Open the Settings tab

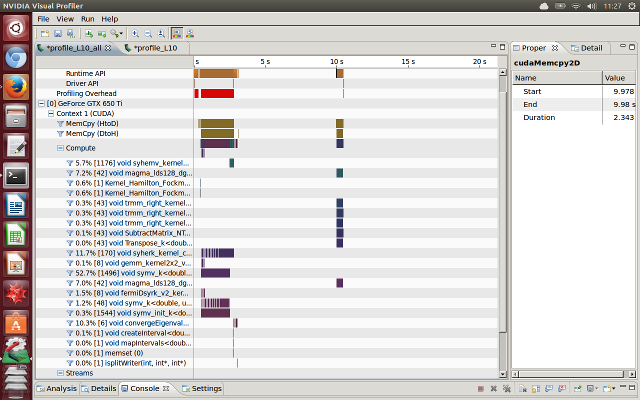coord(202,389)
